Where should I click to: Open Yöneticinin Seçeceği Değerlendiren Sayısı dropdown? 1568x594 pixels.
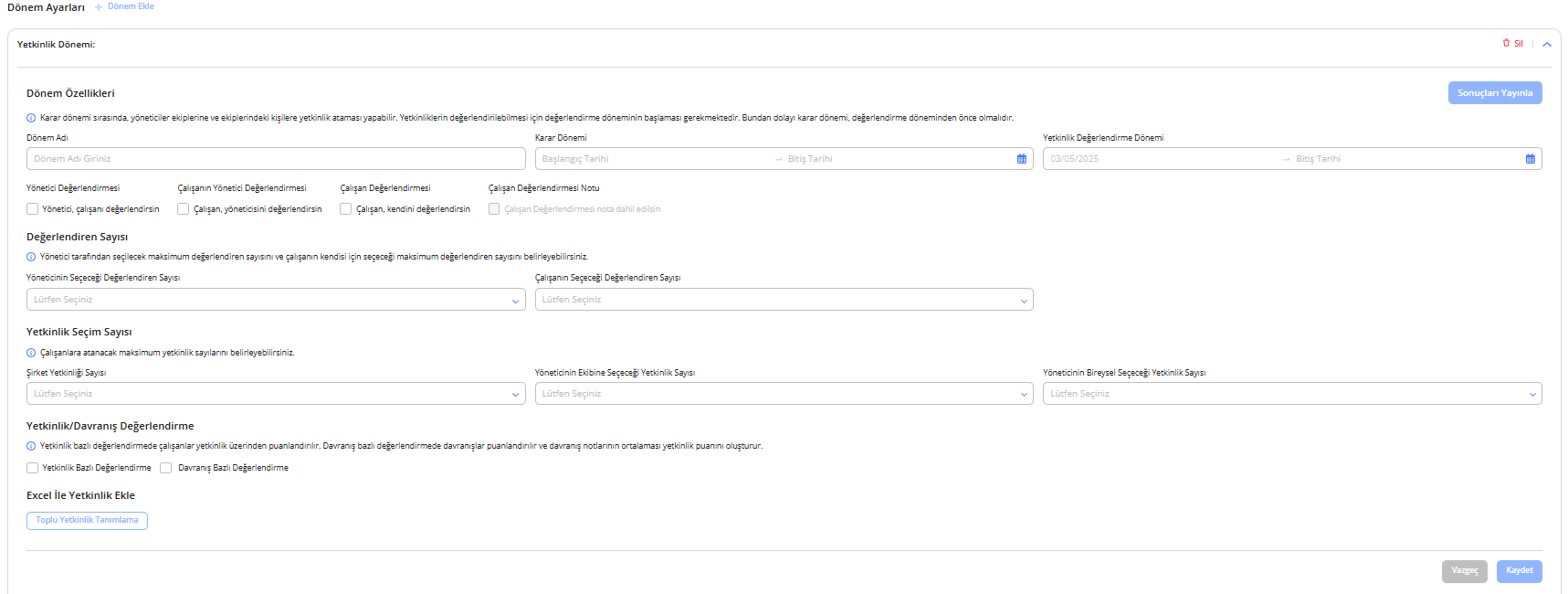pyautogui.click(x=275, y=300)
